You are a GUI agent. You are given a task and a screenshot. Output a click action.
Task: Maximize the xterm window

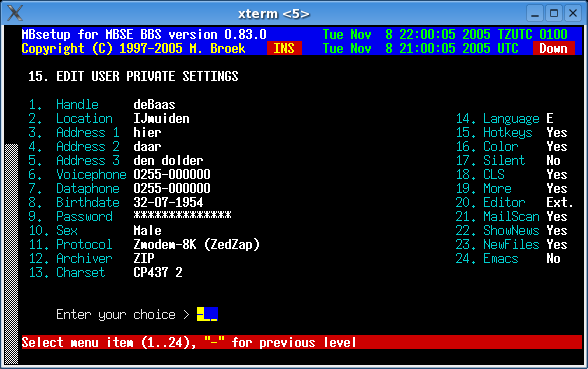[554, 14]
